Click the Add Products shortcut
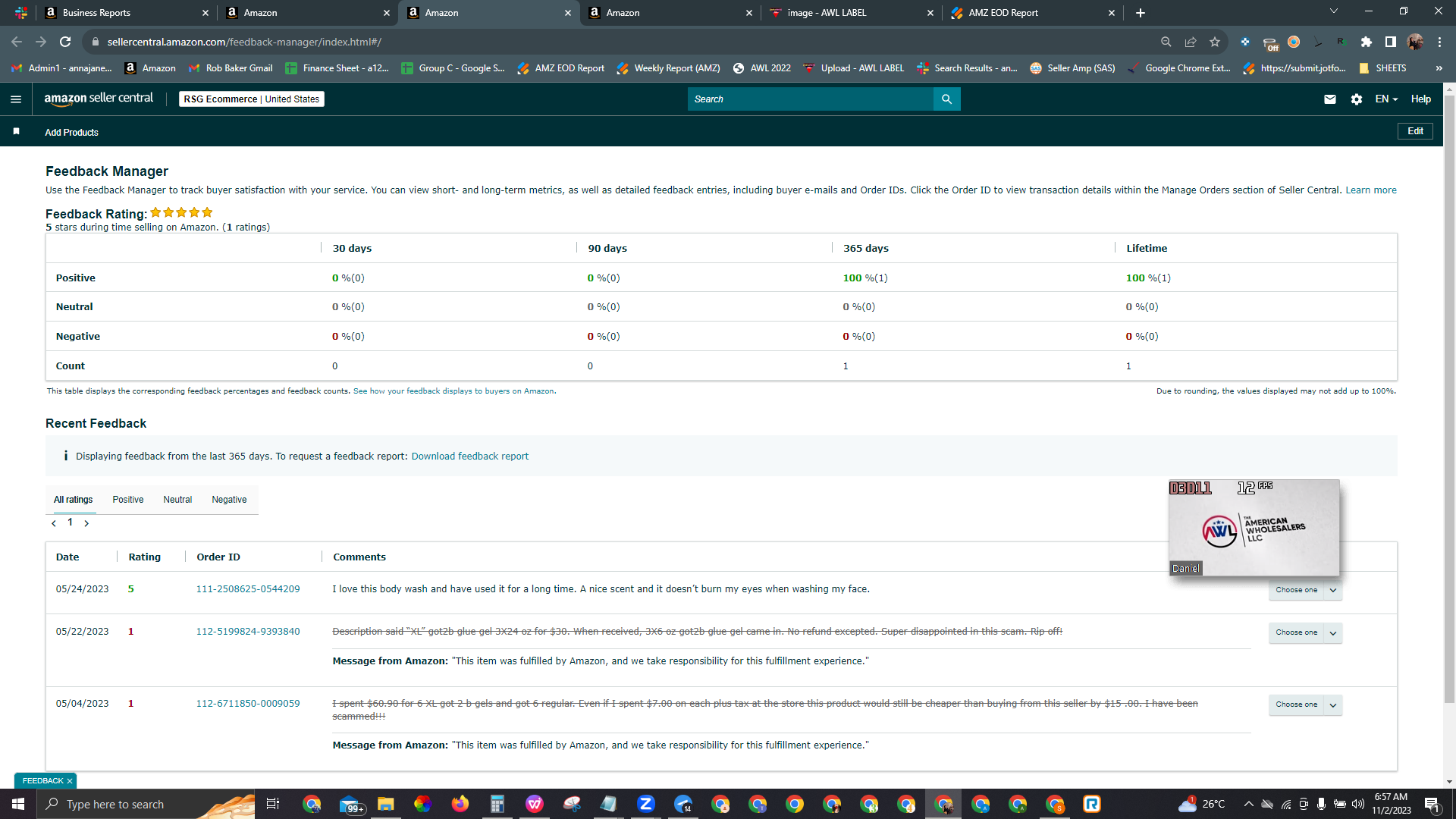This screenshot has height=819, width=1456. coord(71,132)
